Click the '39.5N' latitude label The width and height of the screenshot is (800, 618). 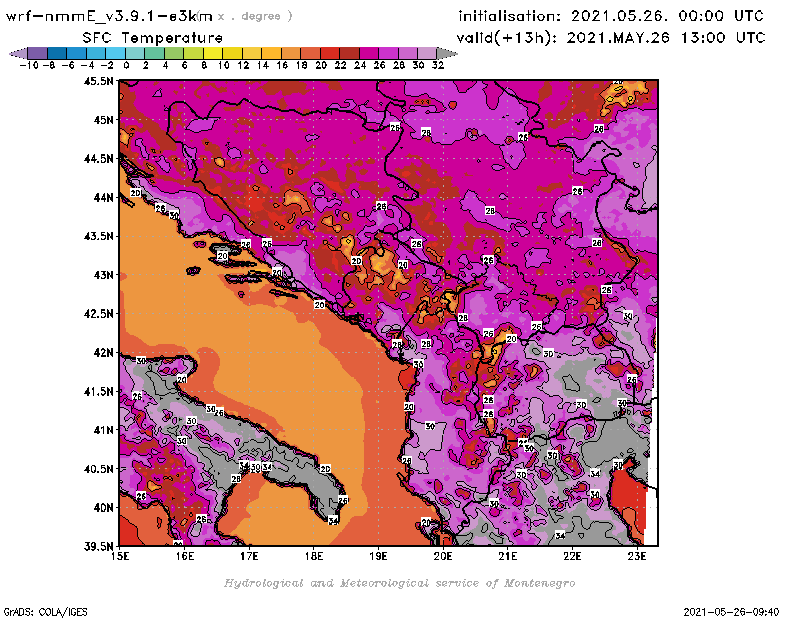pos(98,546)
